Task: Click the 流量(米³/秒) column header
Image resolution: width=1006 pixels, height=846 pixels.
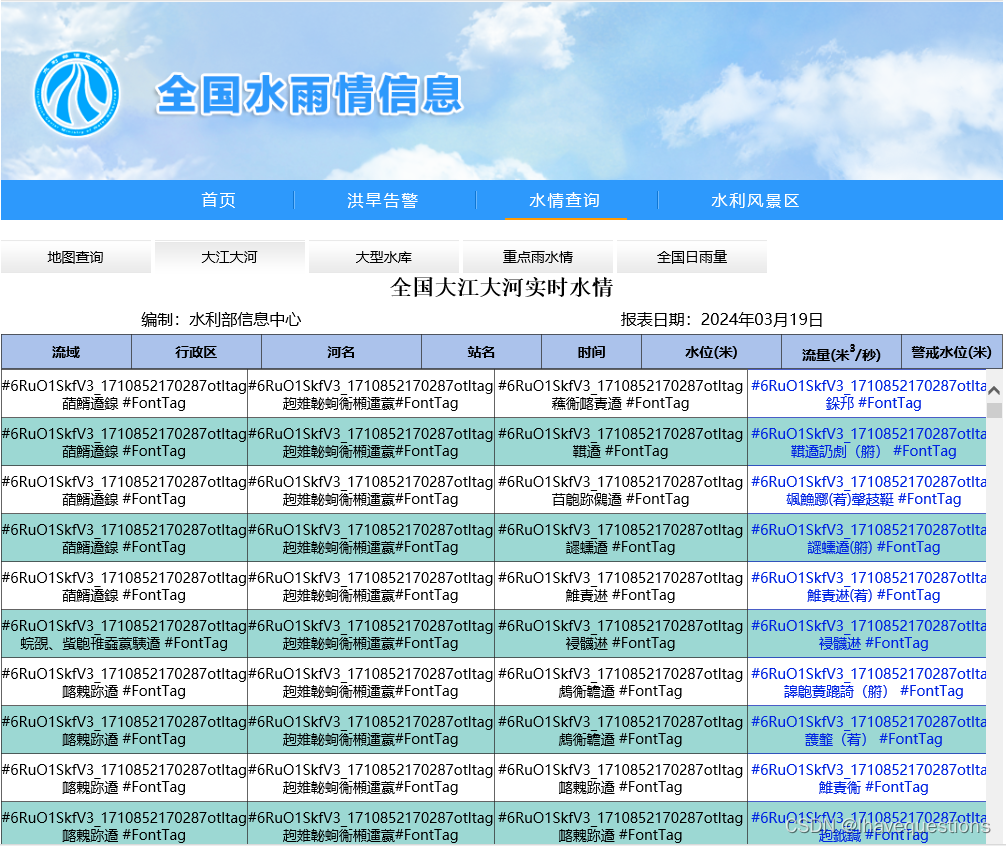Action: [x=841, y=352]
